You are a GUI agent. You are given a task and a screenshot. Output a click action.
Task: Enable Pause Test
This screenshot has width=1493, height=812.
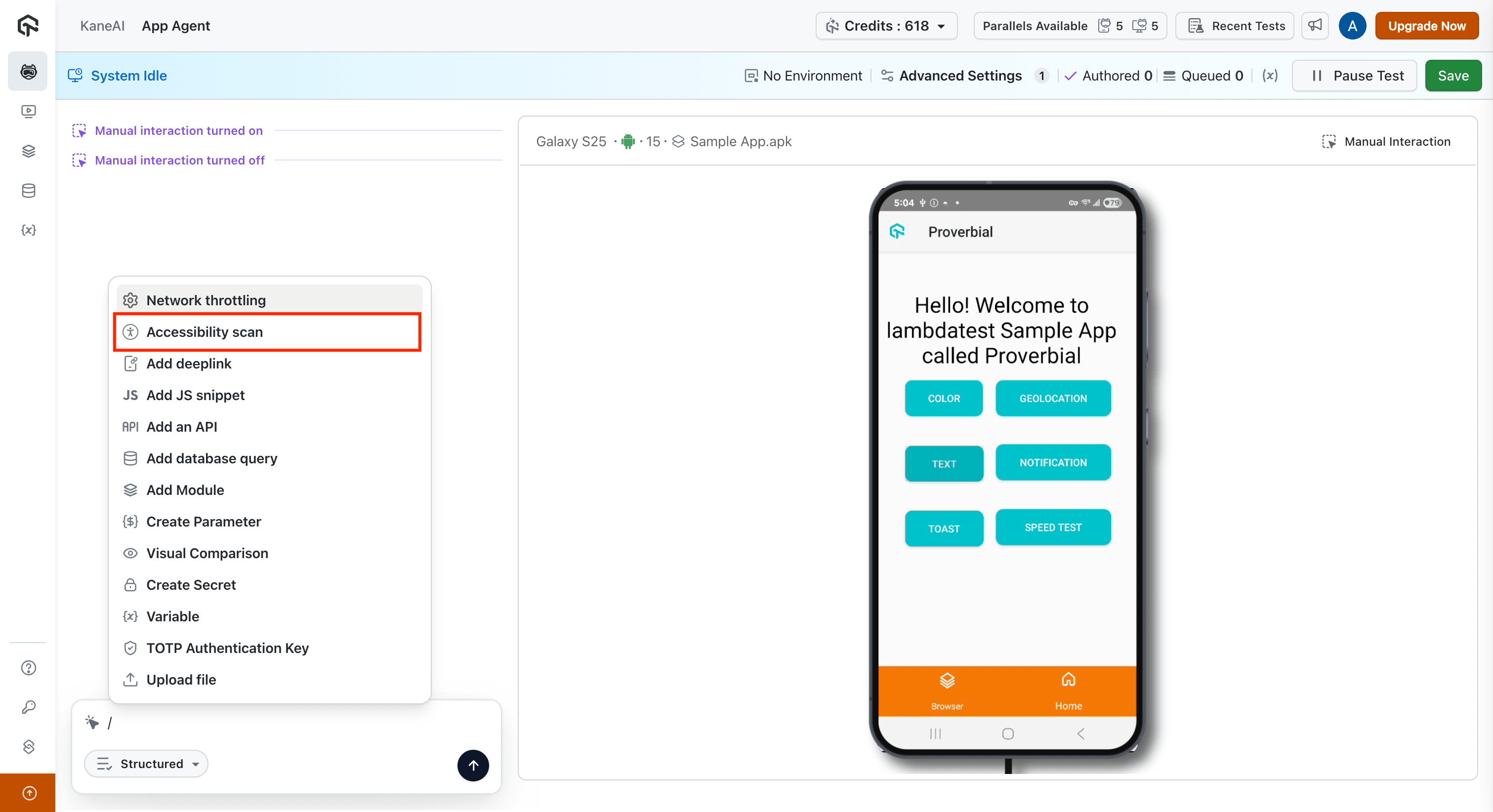click(1355, 76)
